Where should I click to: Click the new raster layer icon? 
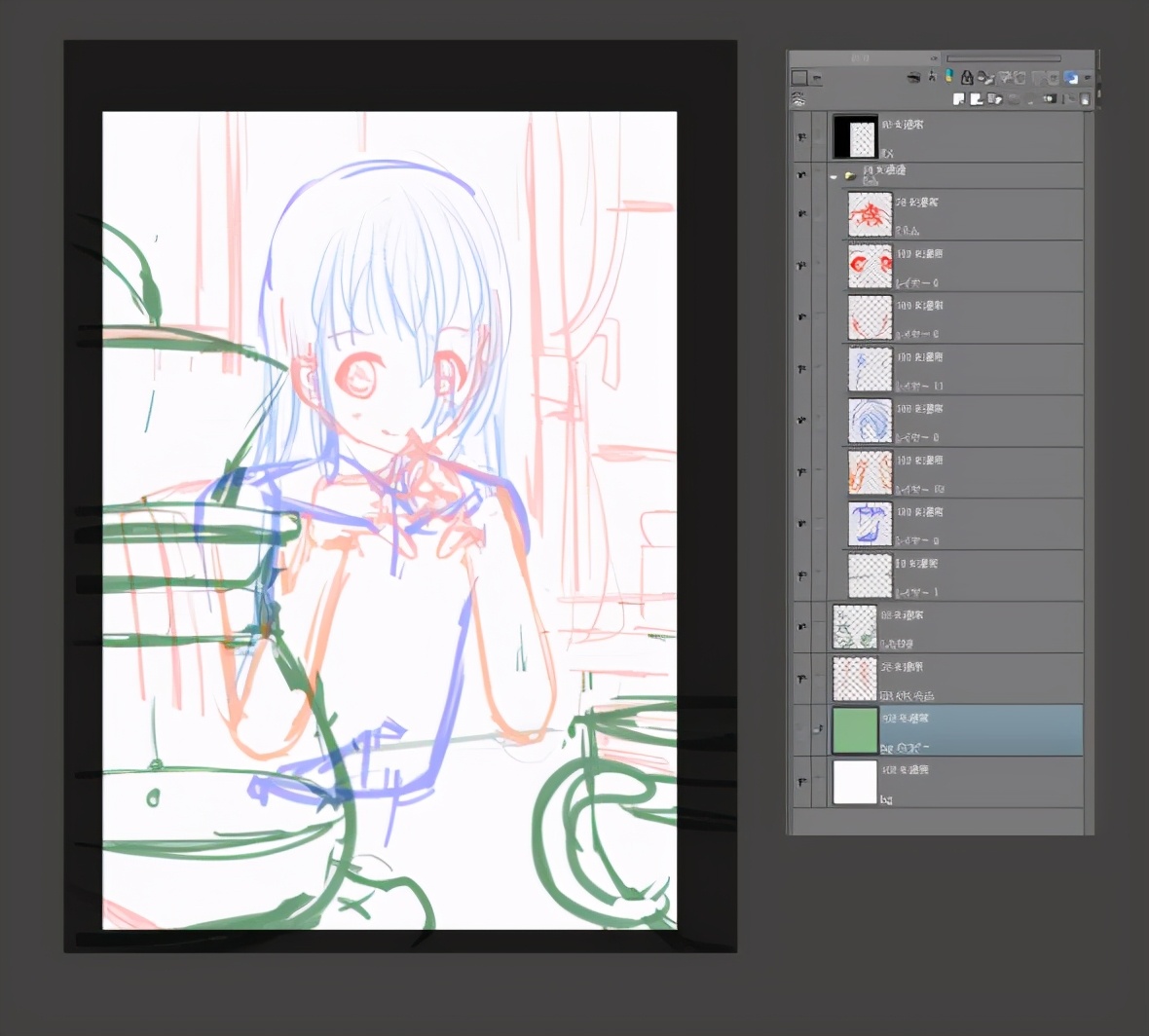pyautogui.click(x=959, y=98)
